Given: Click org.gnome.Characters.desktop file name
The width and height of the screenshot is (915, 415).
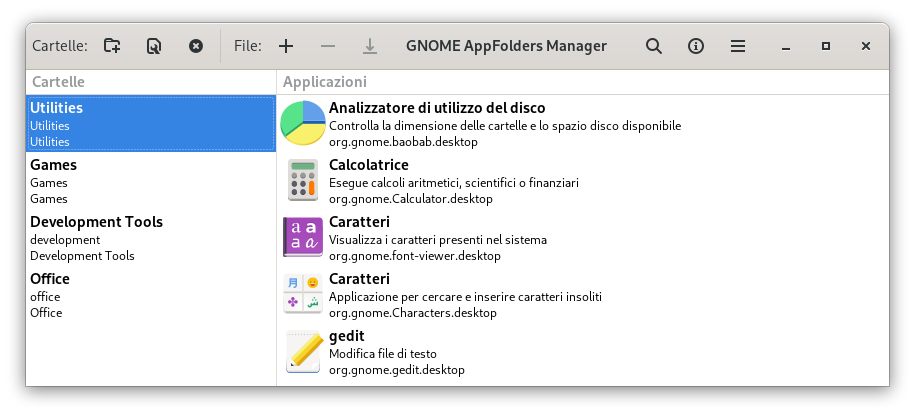Looking at the screenshot, I should pos(413,313).
